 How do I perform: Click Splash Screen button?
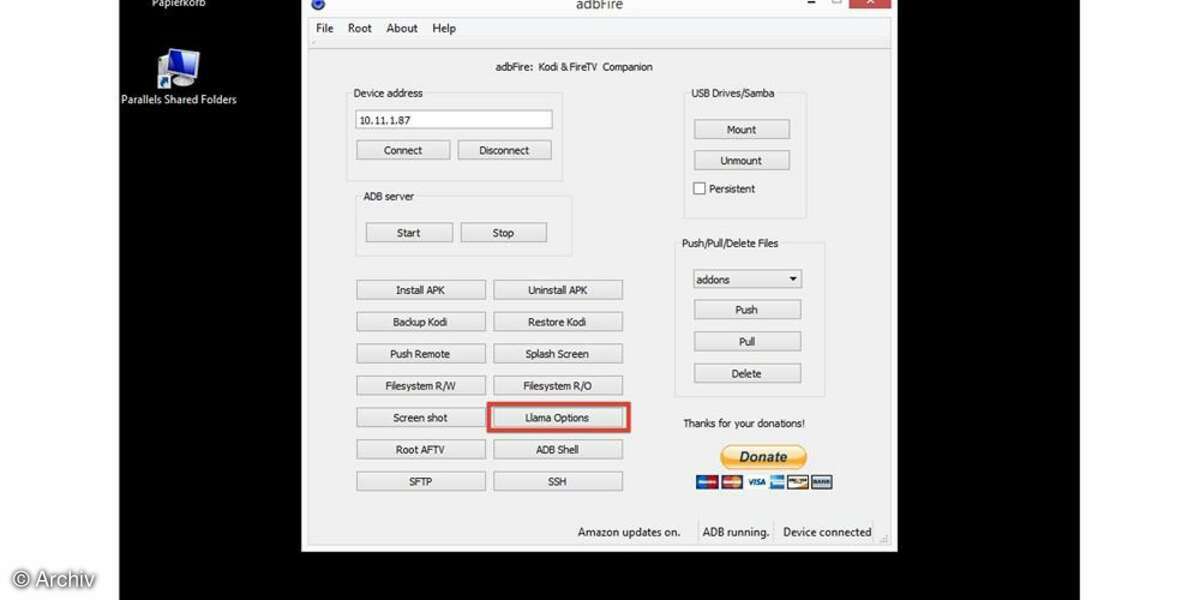558,354
